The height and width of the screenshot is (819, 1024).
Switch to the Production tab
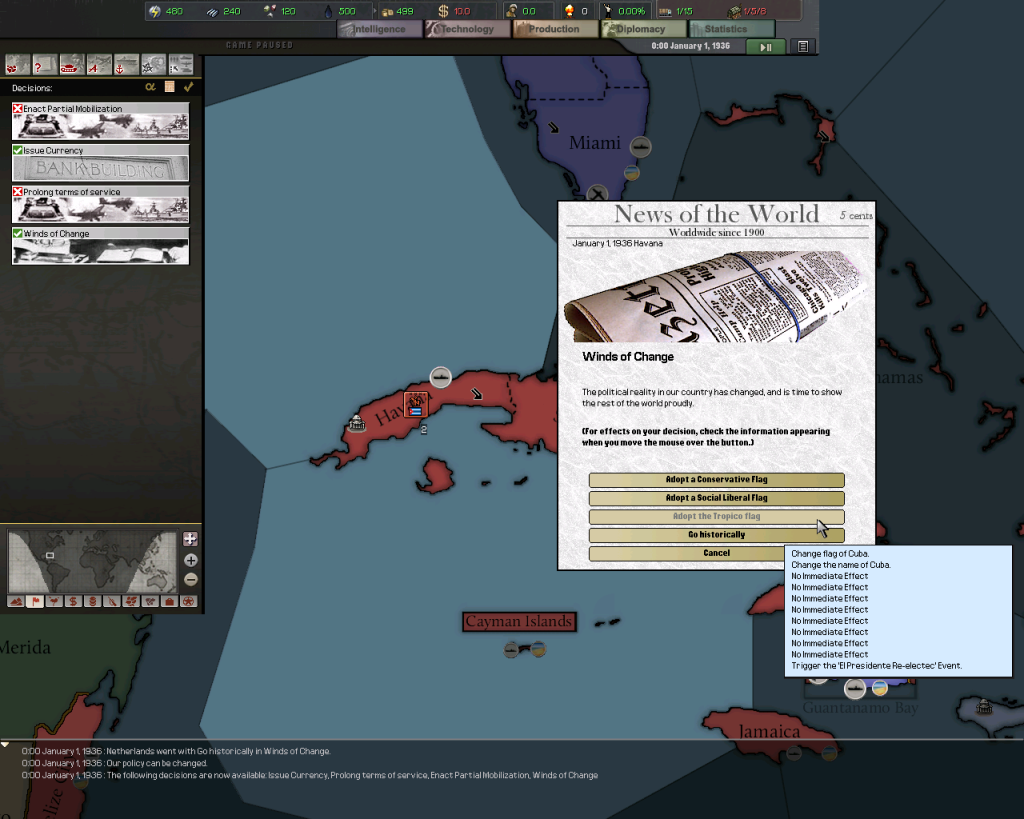[x=554, y=29]
